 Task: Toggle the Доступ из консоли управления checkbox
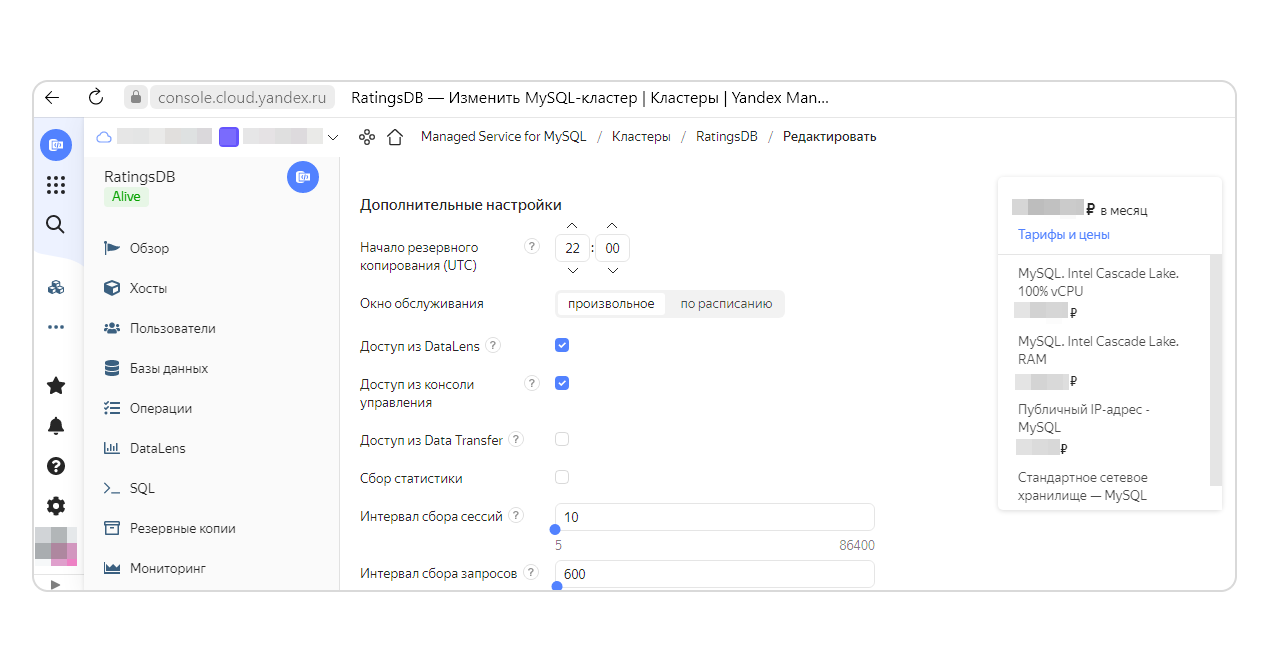coord(562,383)
